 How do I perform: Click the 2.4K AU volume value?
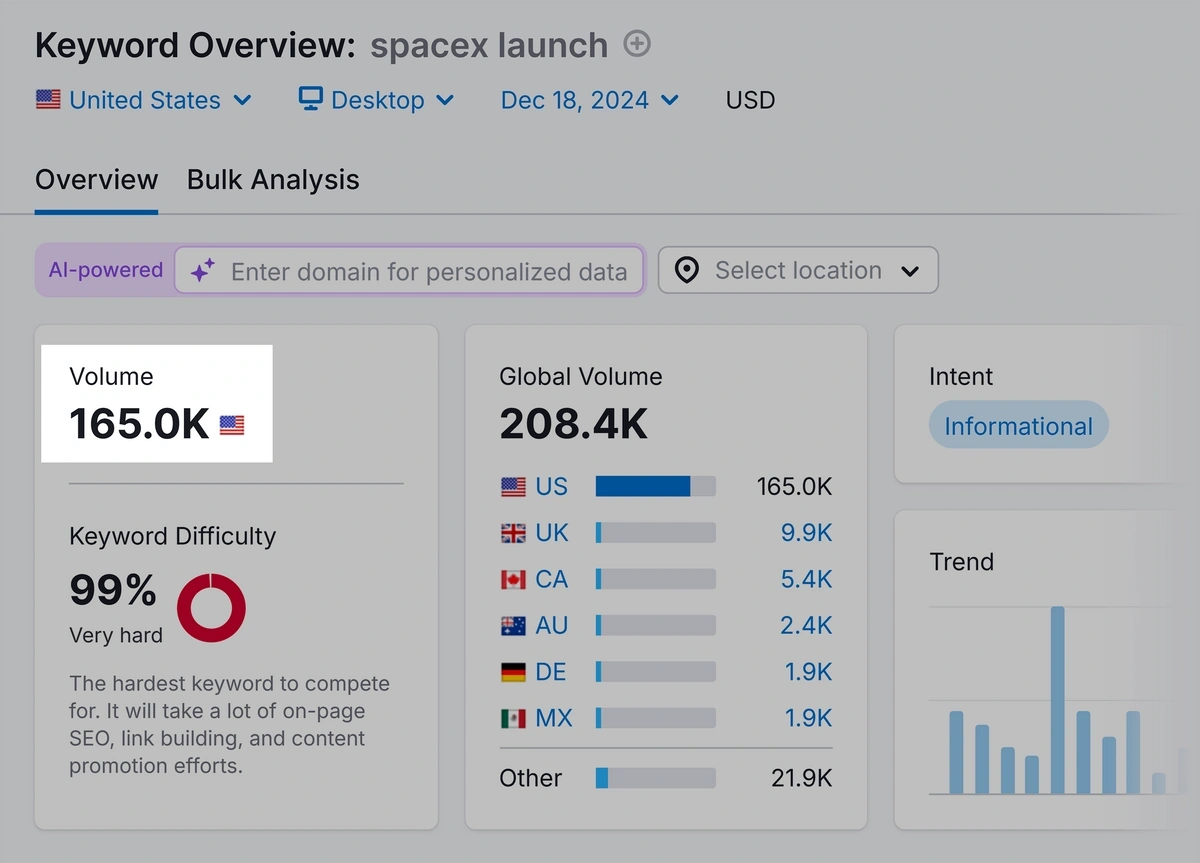(806, 625)
